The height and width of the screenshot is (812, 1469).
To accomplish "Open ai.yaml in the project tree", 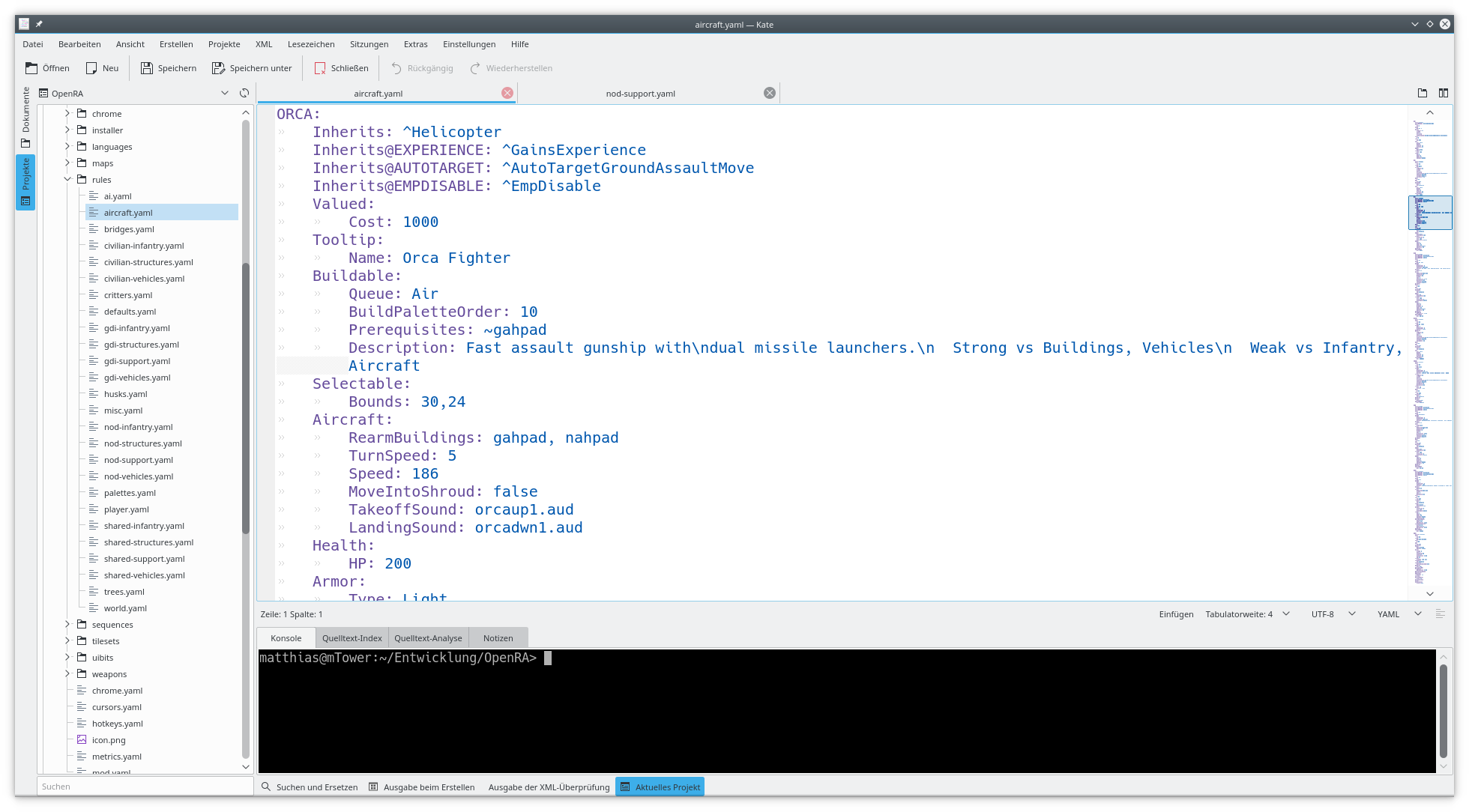I will [x=118, y=196].
